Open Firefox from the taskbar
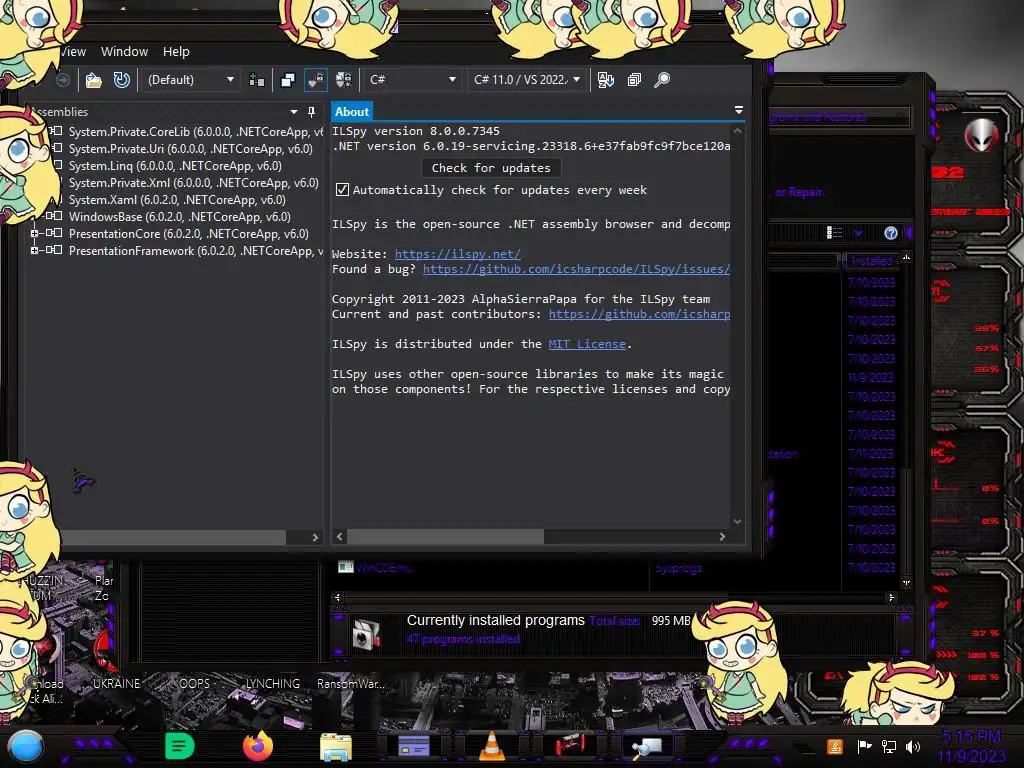 click(x=257, y=746)
